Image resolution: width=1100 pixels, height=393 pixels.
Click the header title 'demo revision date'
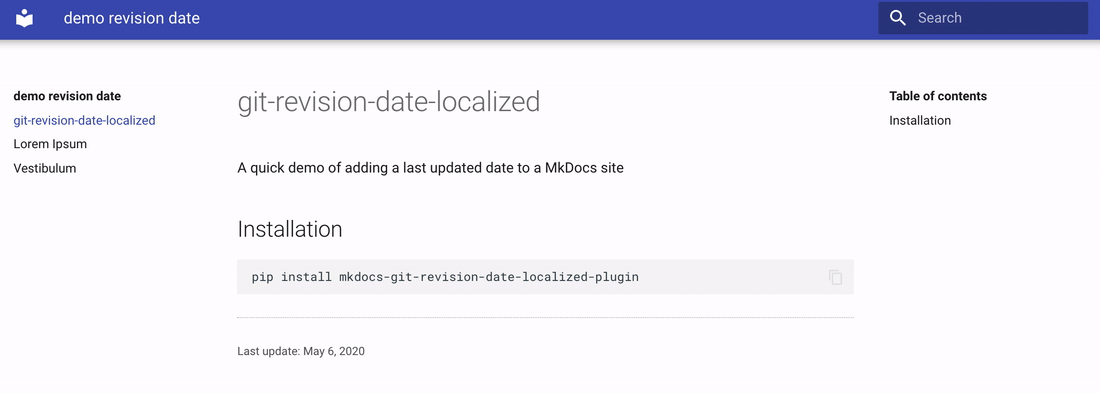[x=132, y=18]
